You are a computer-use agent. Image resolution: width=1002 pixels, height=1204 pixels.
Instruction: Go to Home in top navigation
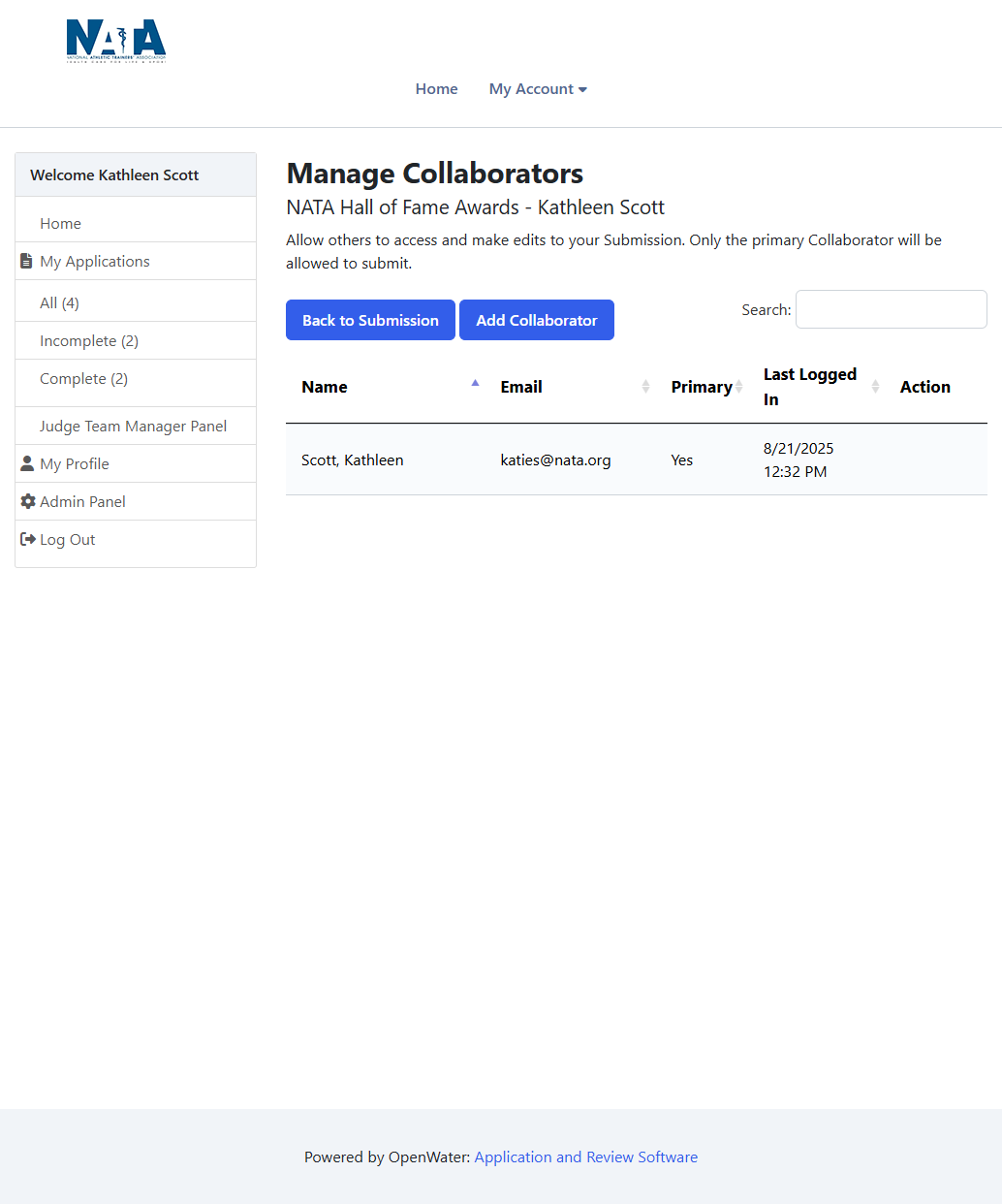click(x=437, y=89)
